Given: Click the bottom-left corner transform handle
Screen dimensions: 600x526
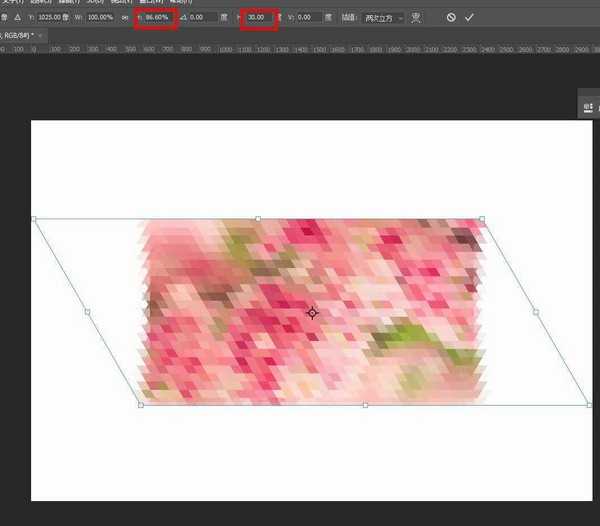Looking at the screenshot, I should pyautogui.click(x=140, y=405).
